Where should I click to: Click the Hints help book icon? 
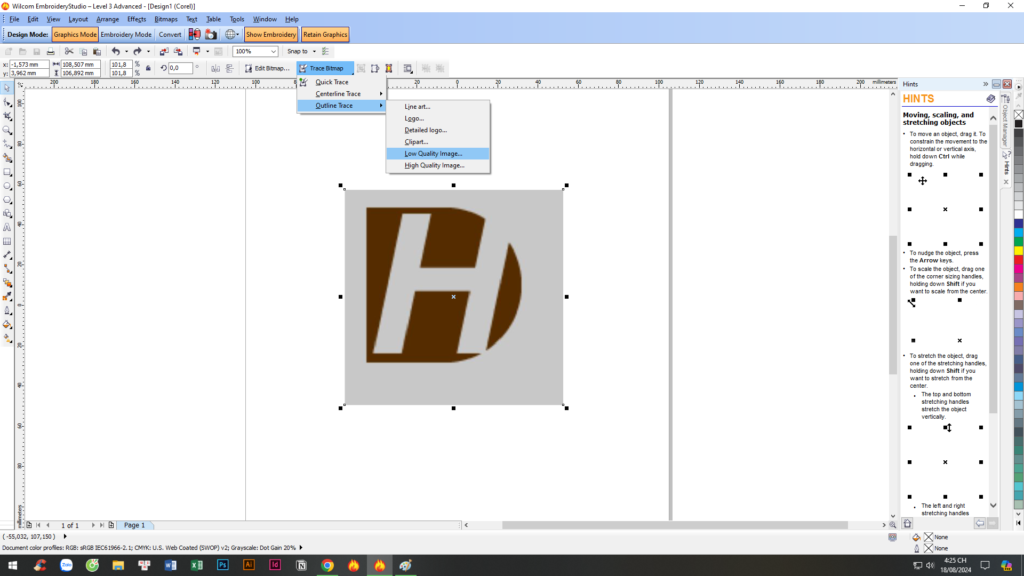pos(991,99)
